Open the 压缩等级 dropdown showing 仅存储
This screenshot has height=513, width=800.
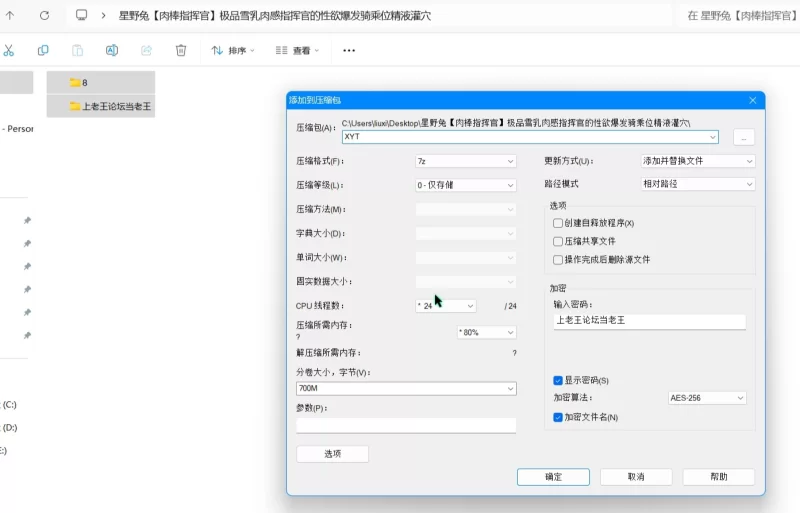point(465,185)
